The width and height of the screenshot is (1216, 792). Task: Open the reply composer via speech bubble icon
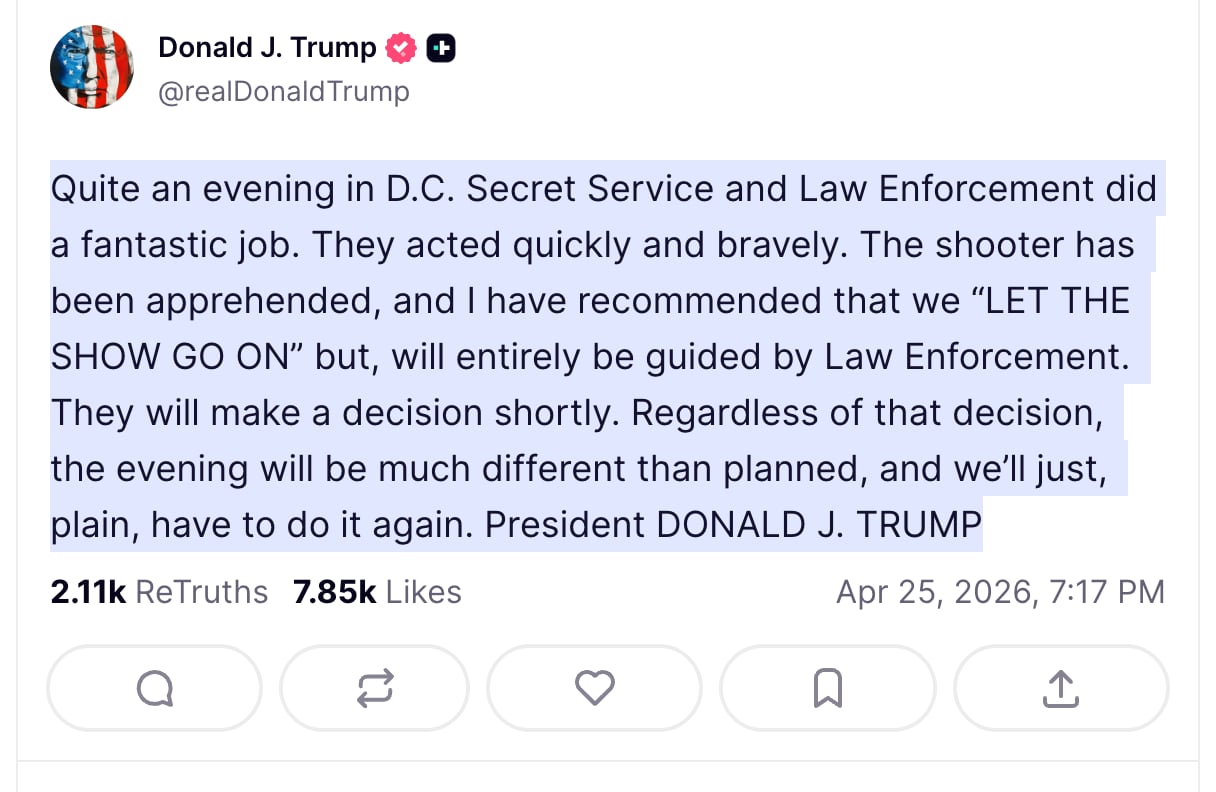pos(153,687)
